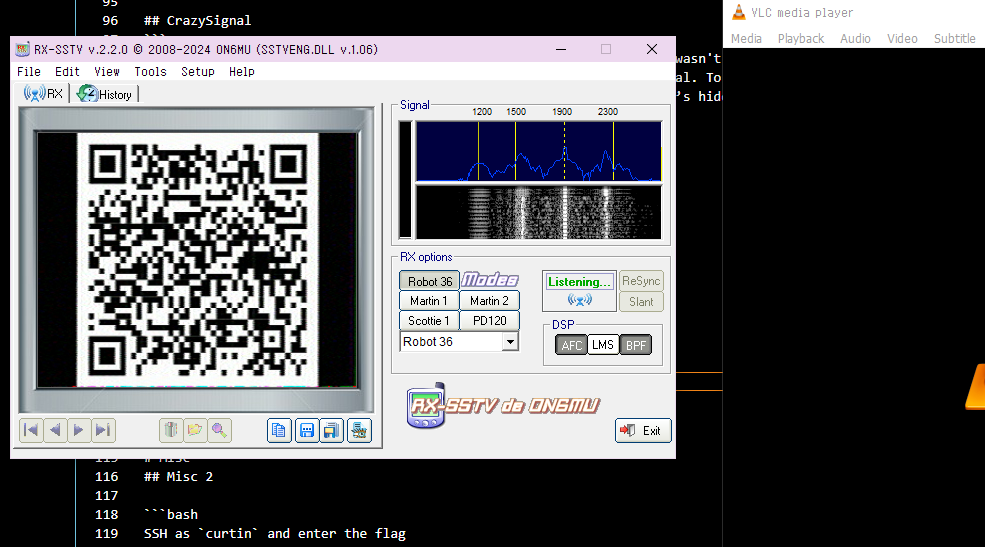Click the received QR code image
This screenshot has height=547, width=985.
[x=197, y=258]
